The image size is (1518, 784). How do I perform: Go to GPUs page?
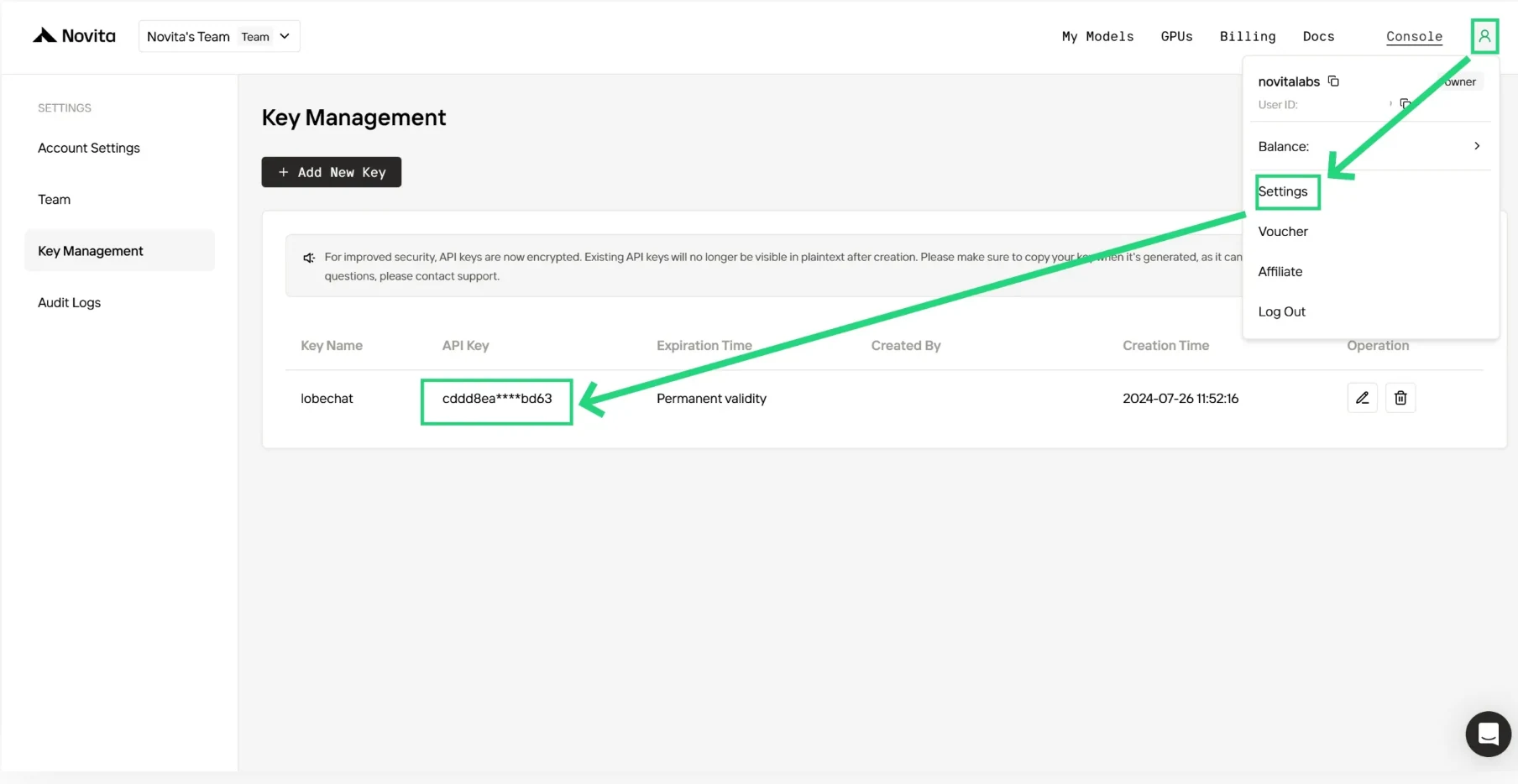[x=1176, y=36]
